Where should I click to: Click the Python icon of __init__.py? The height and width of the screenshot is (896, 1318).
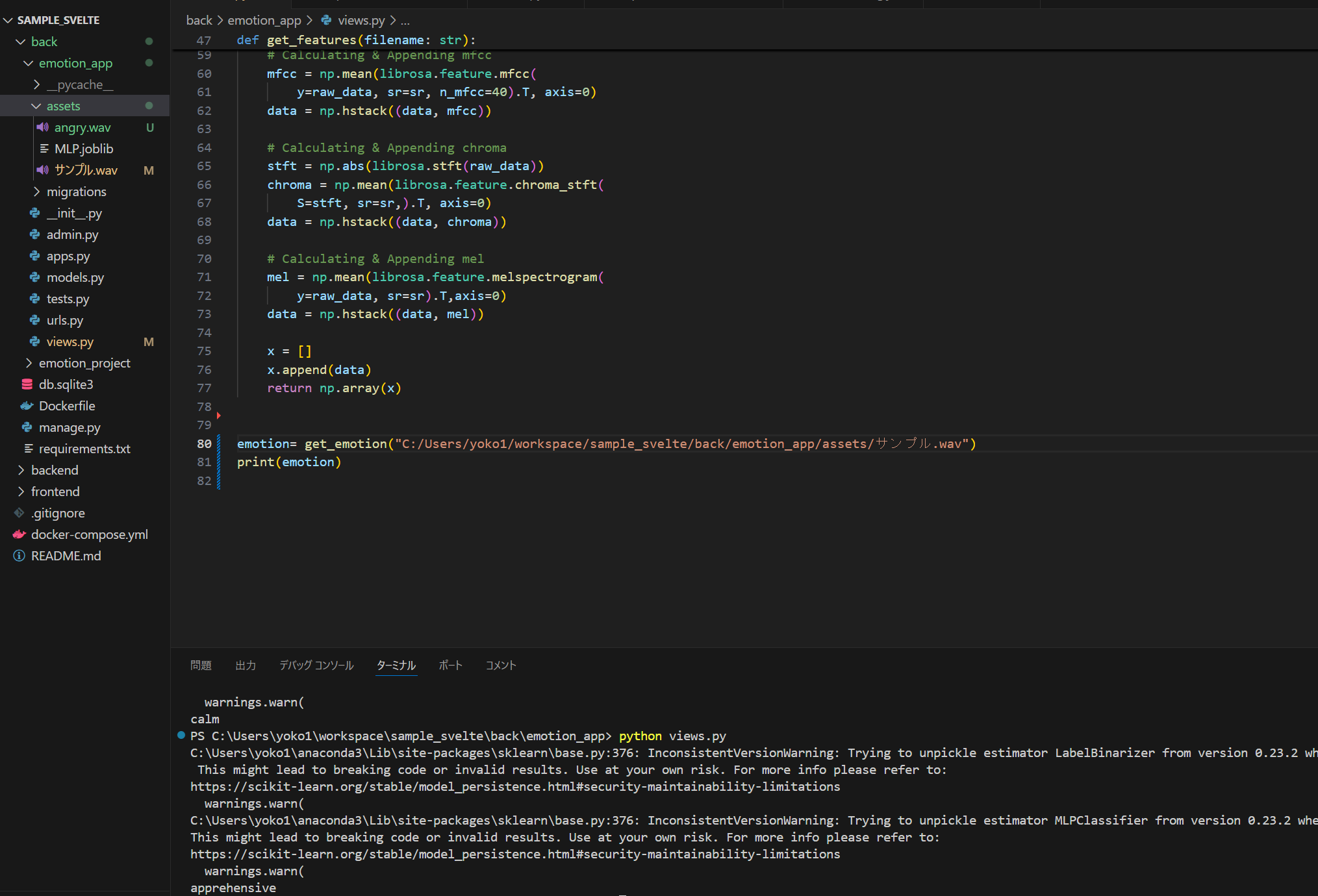(35, 213)
